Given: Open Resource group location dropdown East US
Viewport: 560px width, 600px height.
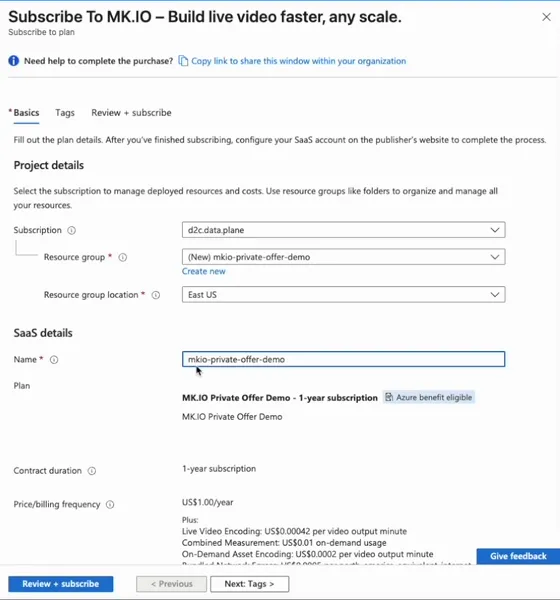Looking at the screenshot, I should coord(343,295).
